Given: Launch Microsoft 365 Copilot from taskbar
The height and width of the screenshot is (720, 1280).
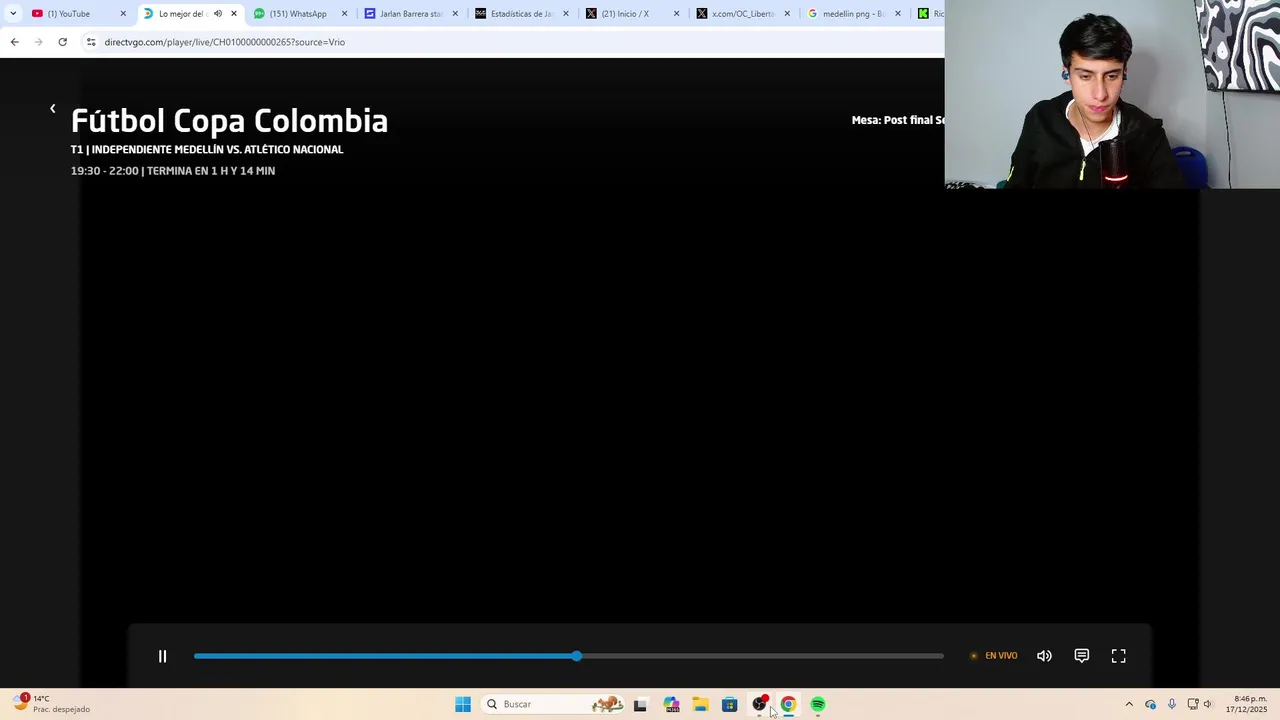Looking at the screenshot, I should click(x=671, y=704).
